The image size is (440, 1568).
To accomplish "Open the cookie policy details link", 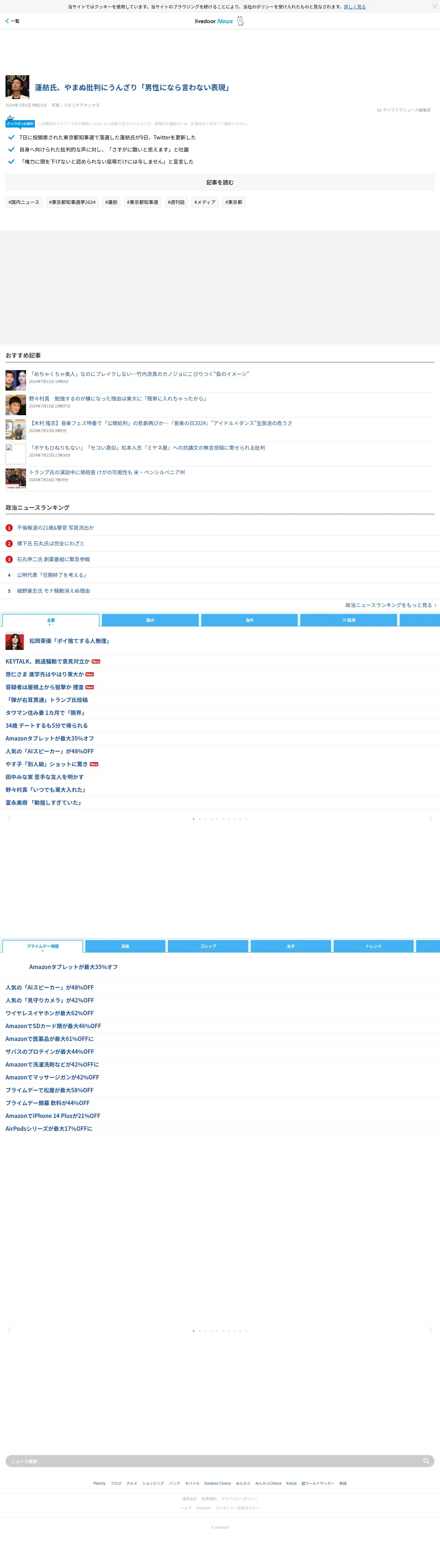I will pos(355,7).
